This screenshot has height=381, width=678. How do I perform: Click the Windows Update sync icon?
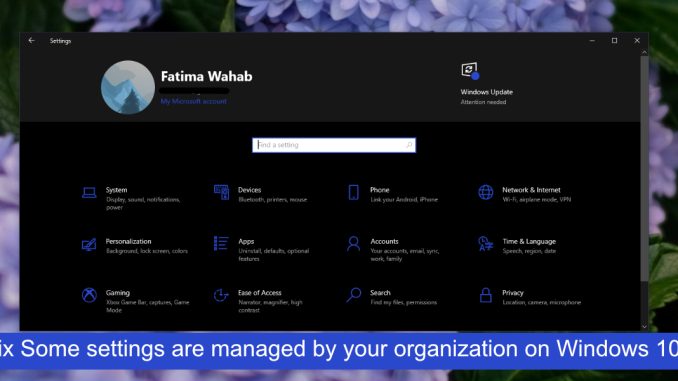(470, 70)
